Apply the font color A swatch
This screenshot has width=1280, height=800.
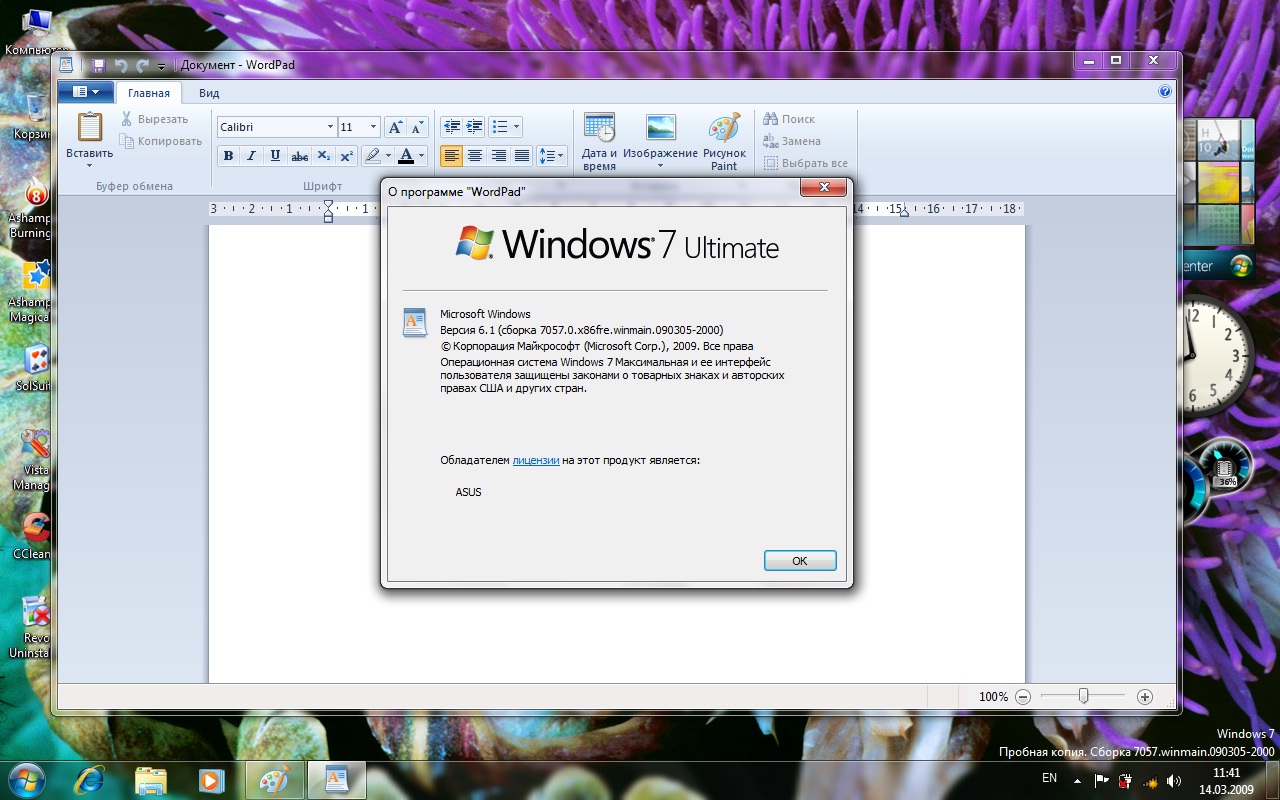click(406, 155)
